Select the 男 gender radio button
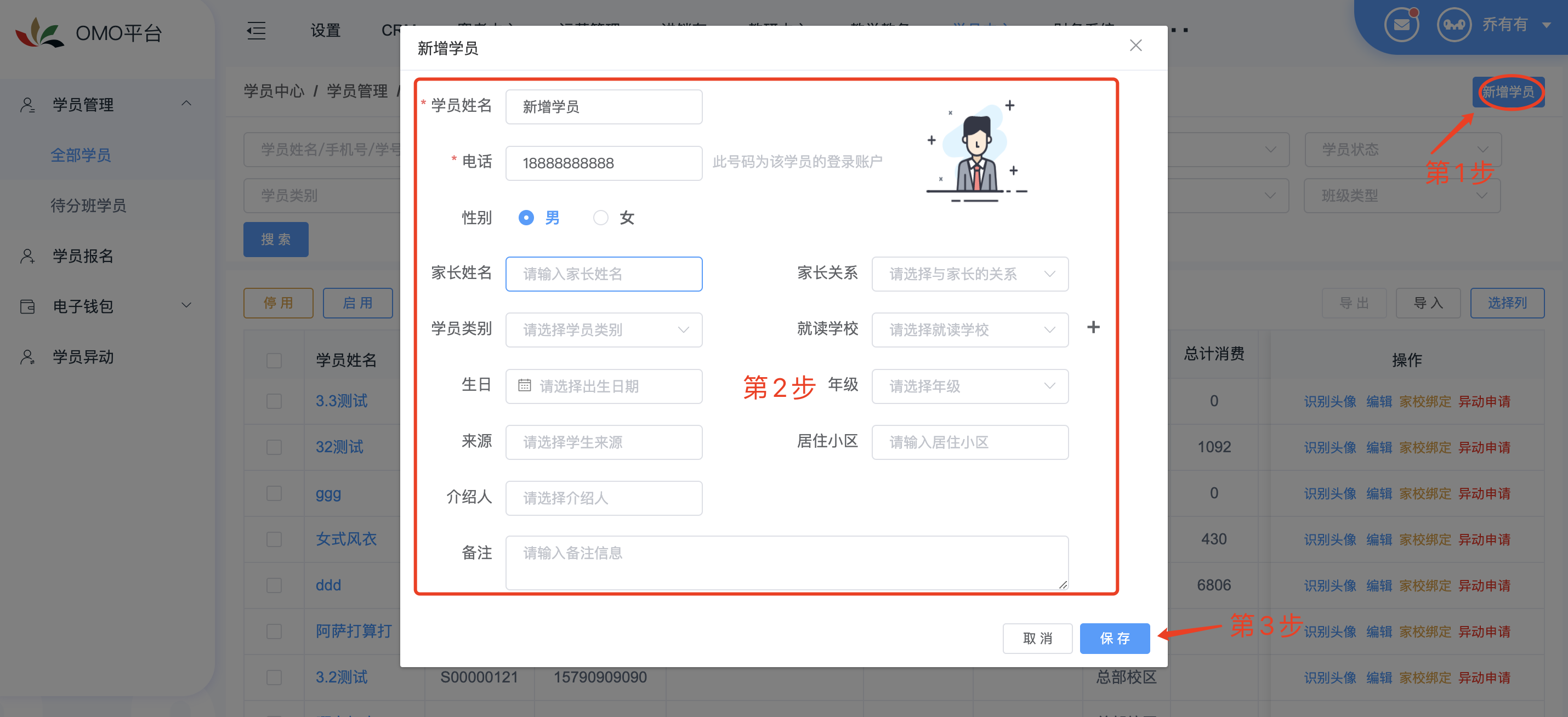This screenshot has width=1568, height=717. pyautogui.click(x=526, y=218)
